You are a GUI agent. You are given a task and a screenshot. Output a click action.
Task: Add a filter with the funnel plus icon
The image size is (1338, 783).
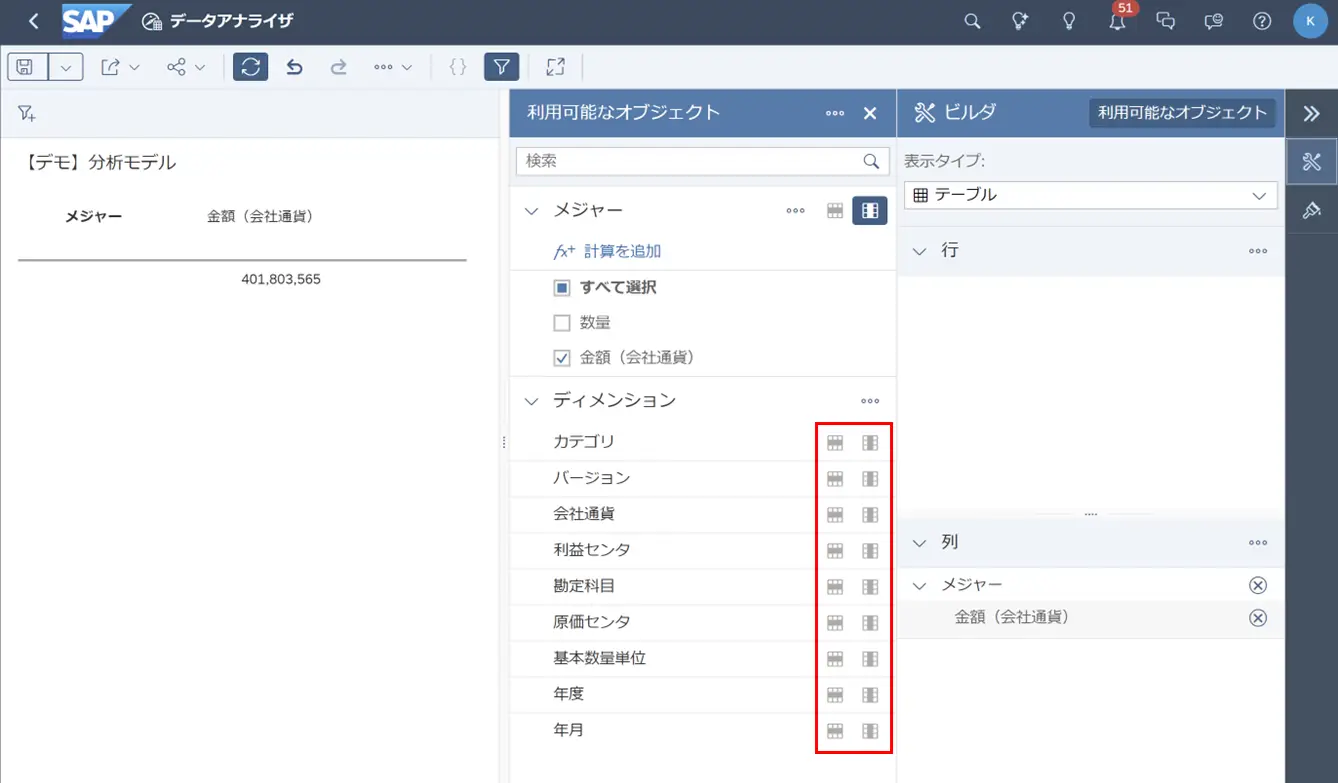27,114
